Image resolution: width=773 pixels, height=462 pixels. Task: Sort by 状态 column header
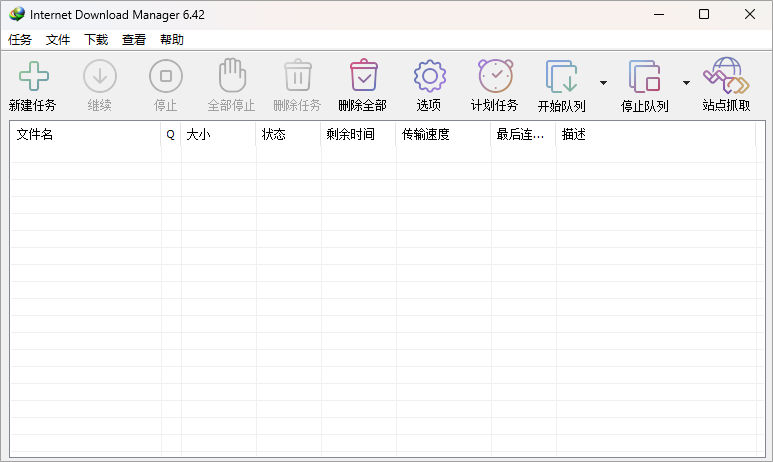click(x=288, y=134)
